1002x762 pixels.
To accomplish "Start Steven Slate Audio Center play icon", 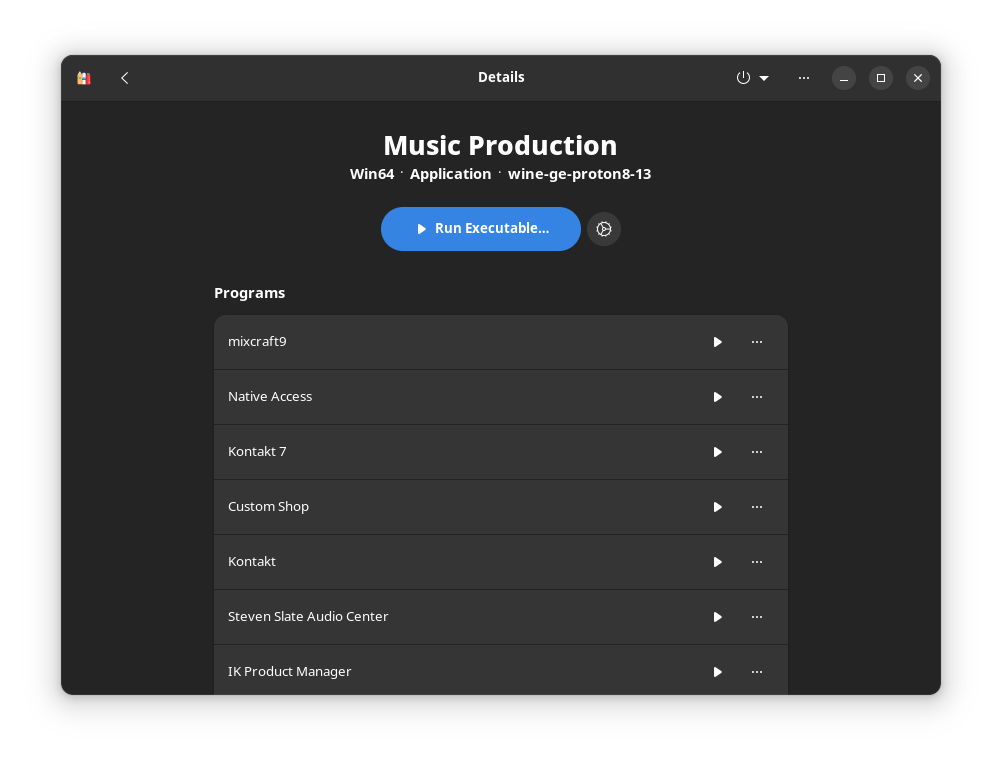I will 717,617.
